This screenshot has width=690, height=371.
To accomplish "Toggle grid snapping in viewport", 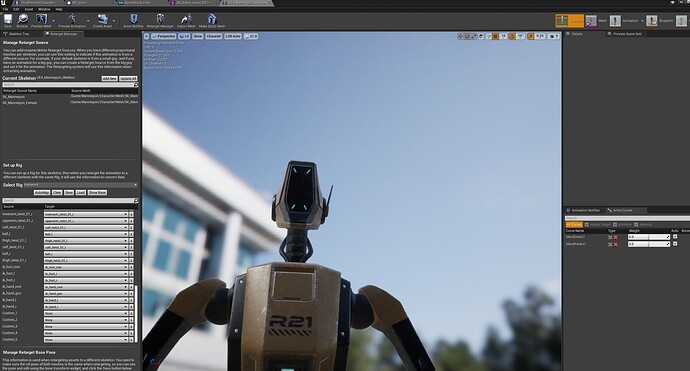I will [x=495, y=37].
